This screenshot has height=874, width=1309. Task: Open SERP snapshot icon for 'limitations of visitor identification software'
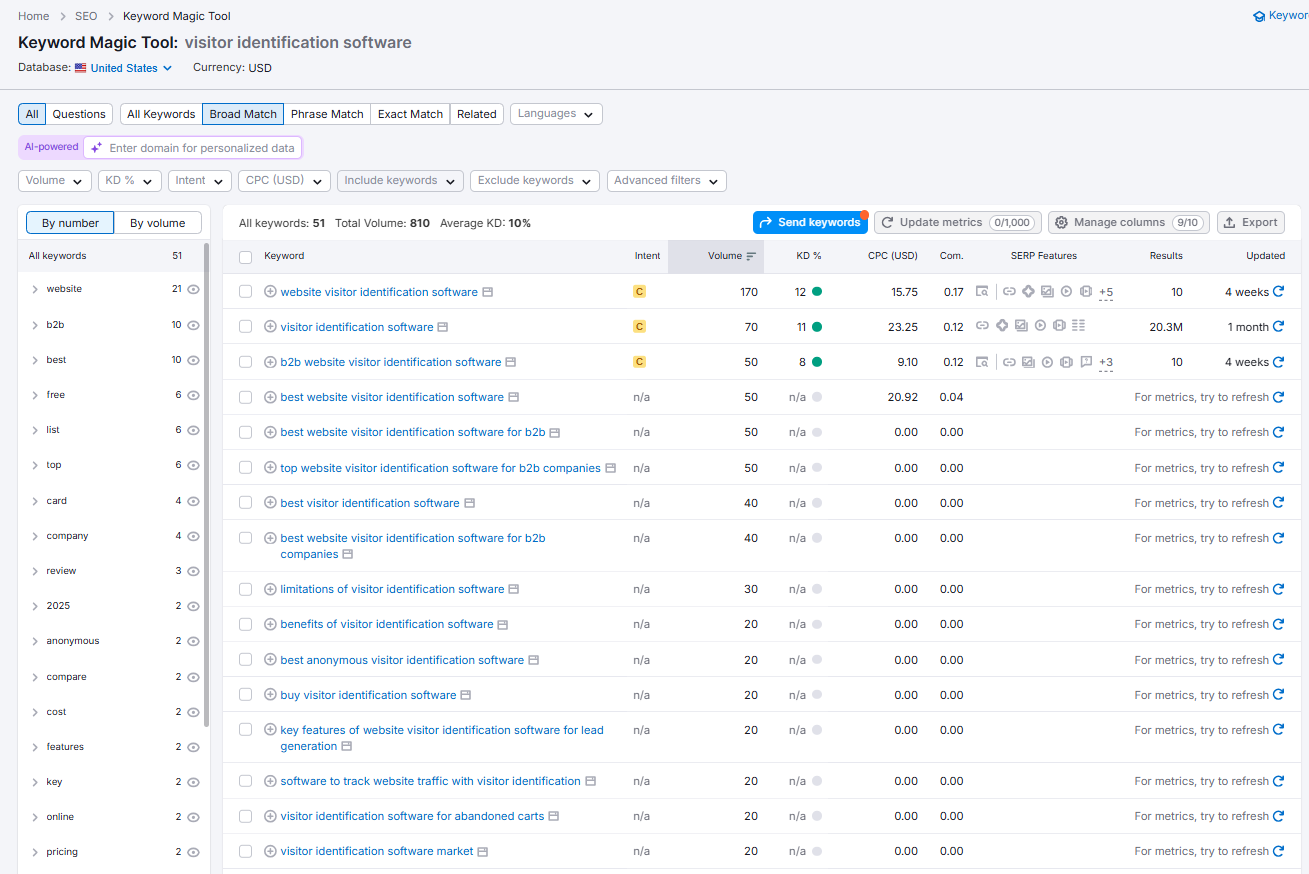coord(514,589)
